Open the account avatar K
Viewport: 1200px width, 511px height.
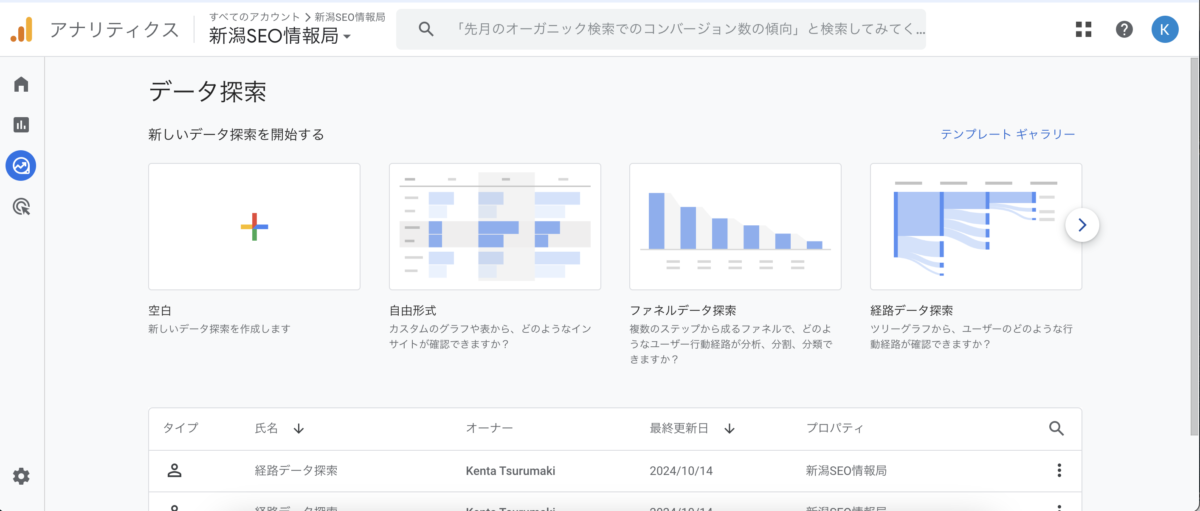click(x=1165, y=29)
